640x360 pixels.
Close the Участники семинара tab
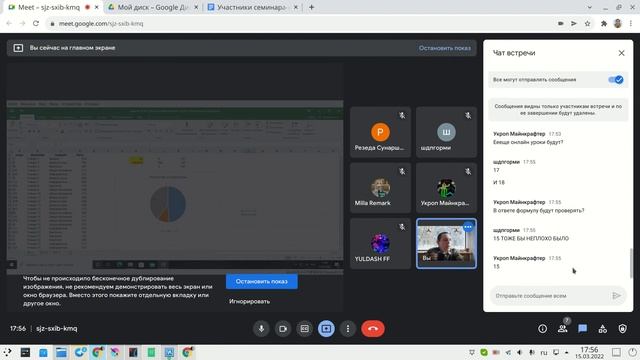pos(296,7)
